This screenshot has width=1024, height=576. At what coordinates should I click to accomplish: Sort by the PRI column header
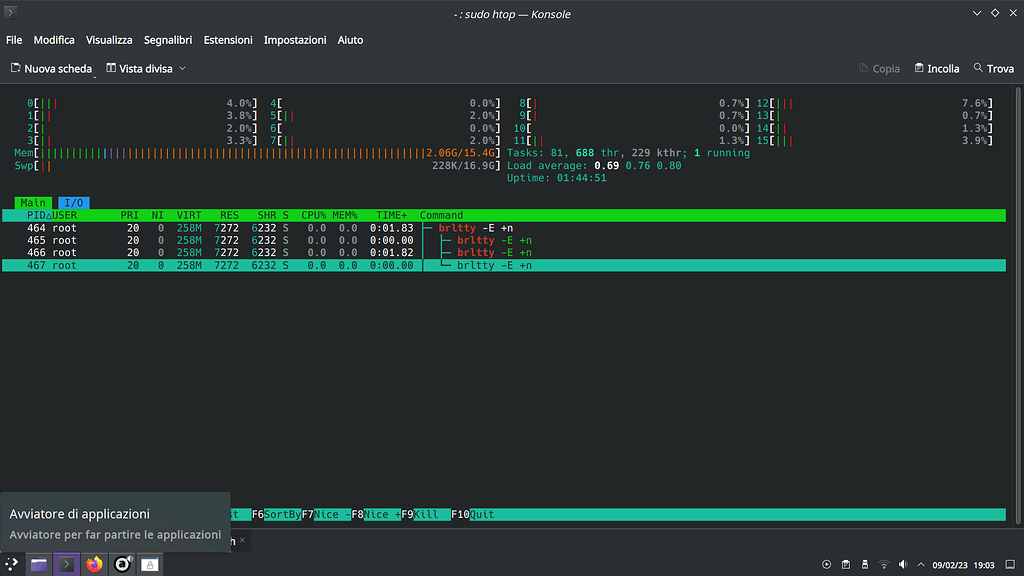click(x=129, y=216)
